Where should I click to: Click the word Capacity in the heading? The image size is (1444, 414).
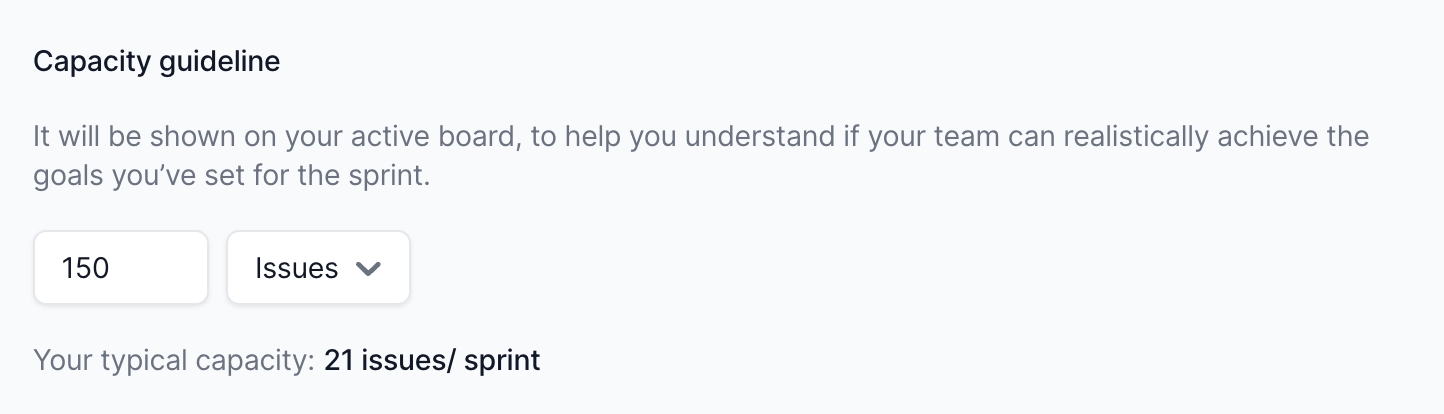pyautogui.click(x=92, y=62)
